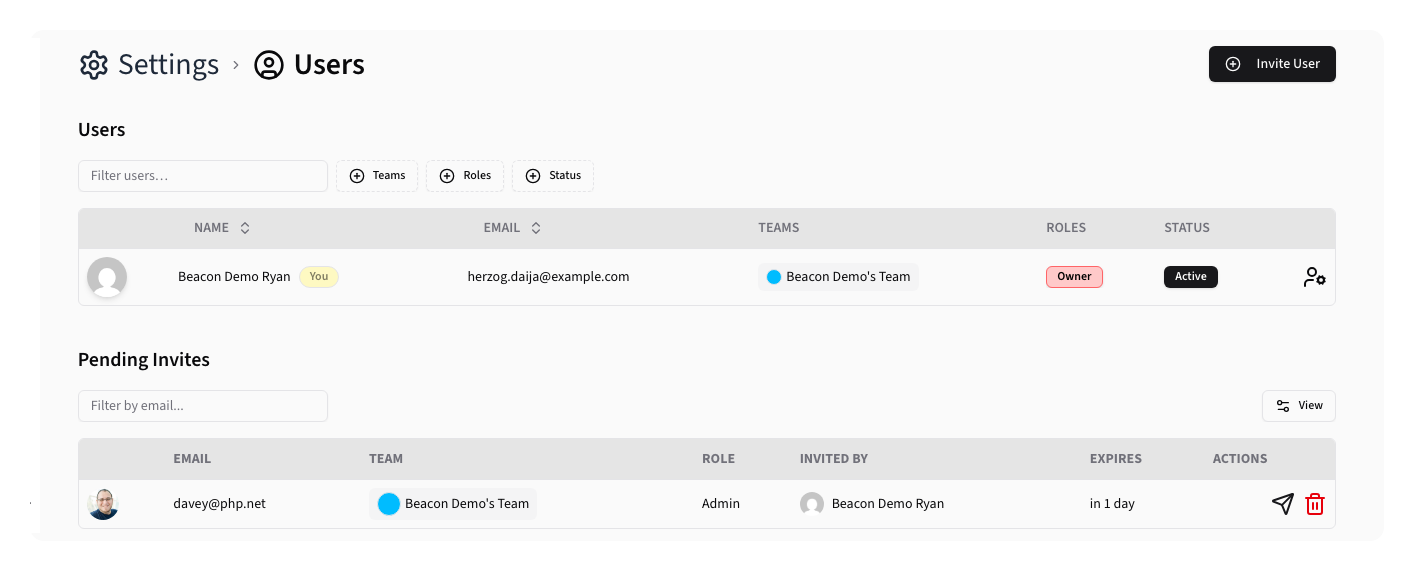
Task: Click the Filter by email input field
Action: 203,405
